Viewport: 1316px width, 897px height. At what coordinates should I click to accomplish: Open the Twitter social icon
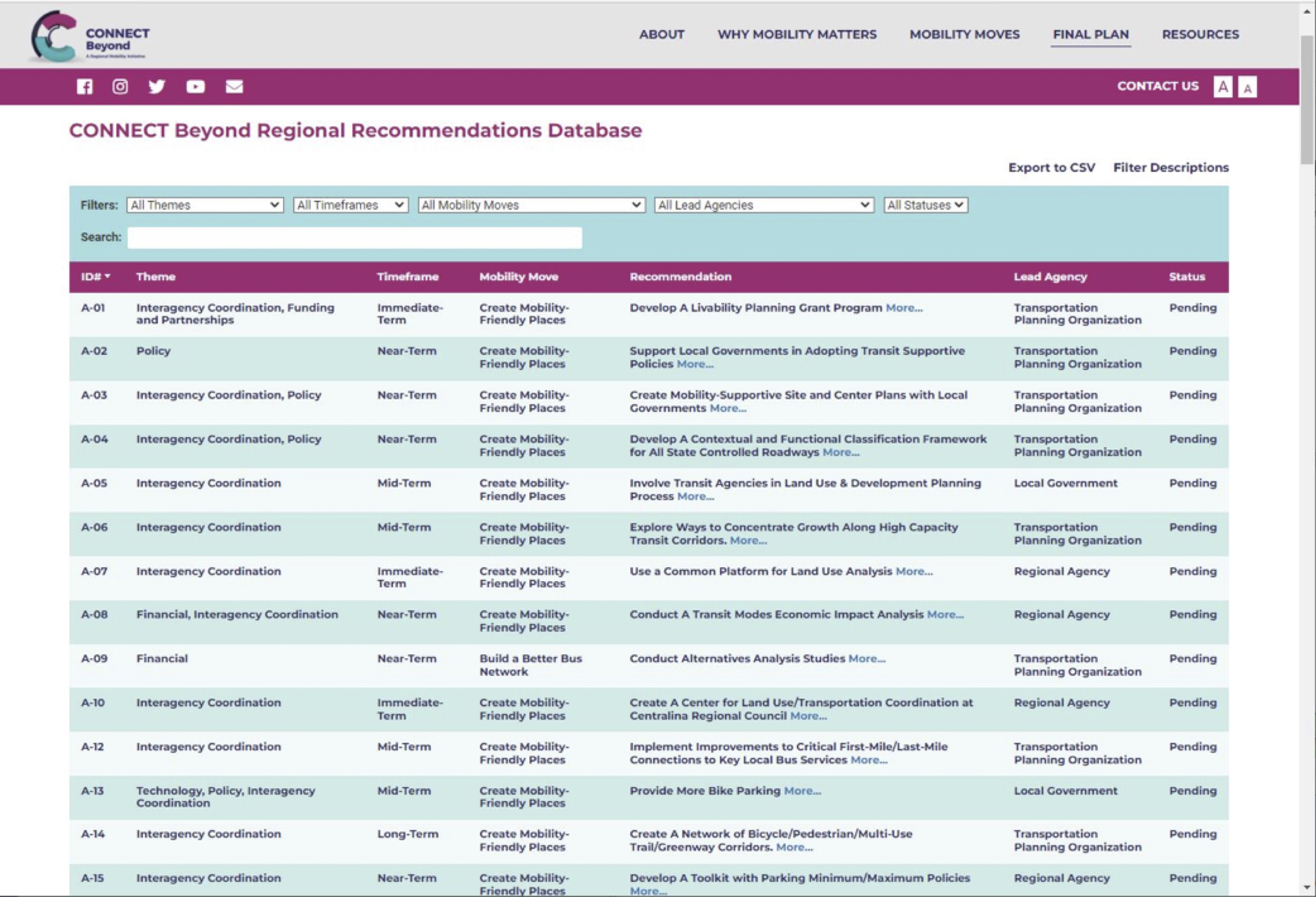coord(157,87)
